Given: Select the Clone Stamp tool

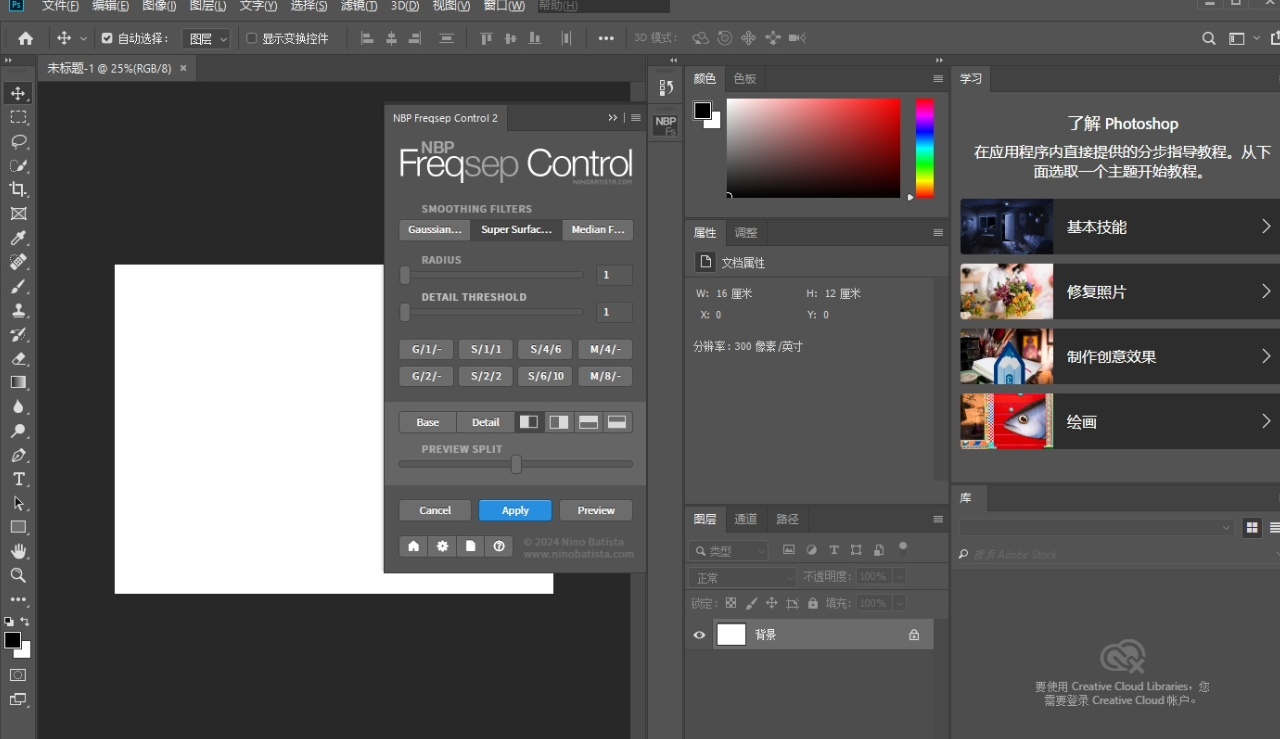Looking at the screenshot, I should pos(18,310).
